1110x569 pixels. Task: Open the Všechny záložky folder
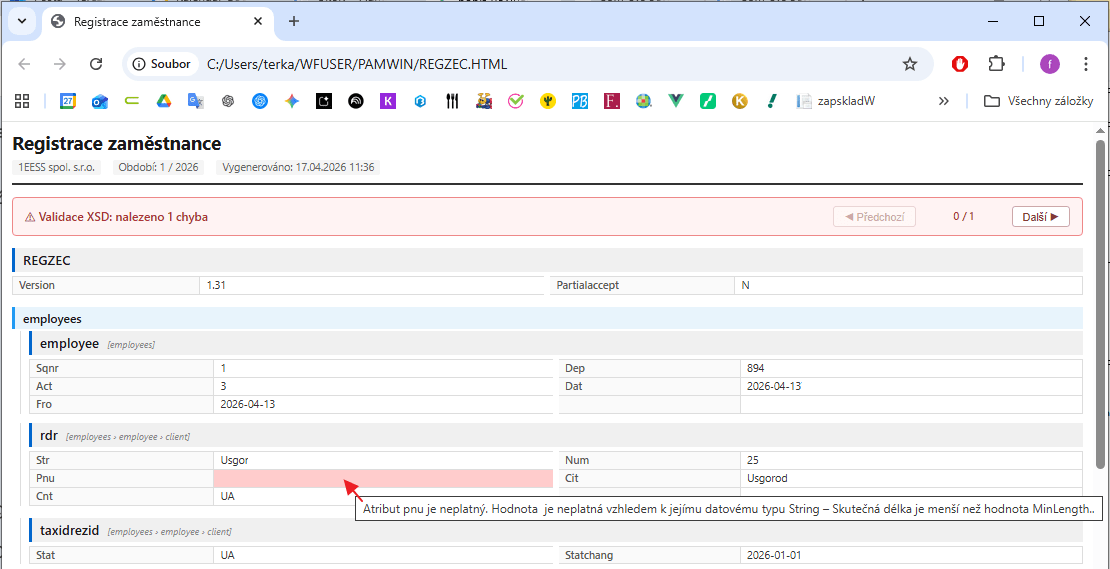click(1039, 101)
